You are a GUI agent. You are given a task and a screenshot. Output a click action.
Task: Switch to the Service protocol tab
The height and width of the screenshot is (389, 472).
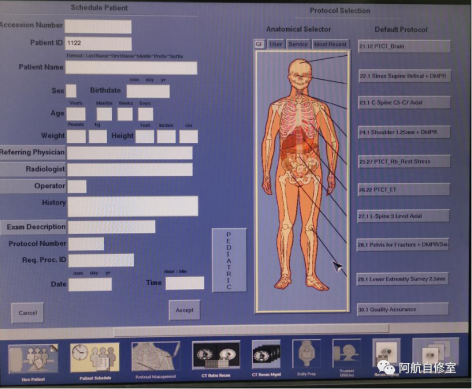tap(298, 44)
